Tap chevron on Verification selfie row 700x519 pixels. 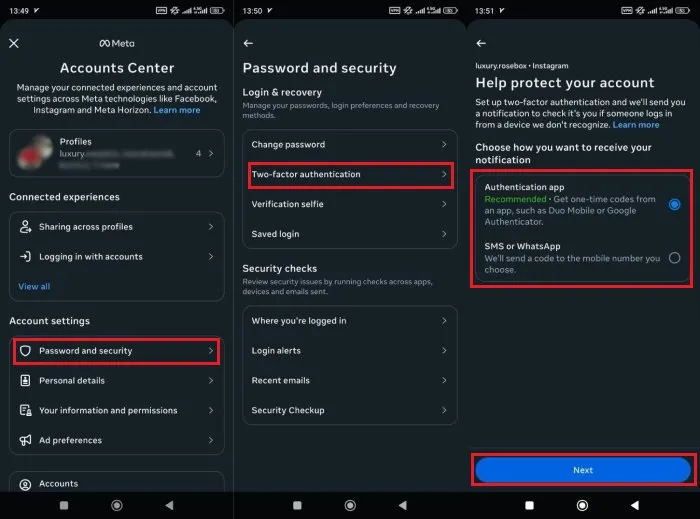click(444, 204)
